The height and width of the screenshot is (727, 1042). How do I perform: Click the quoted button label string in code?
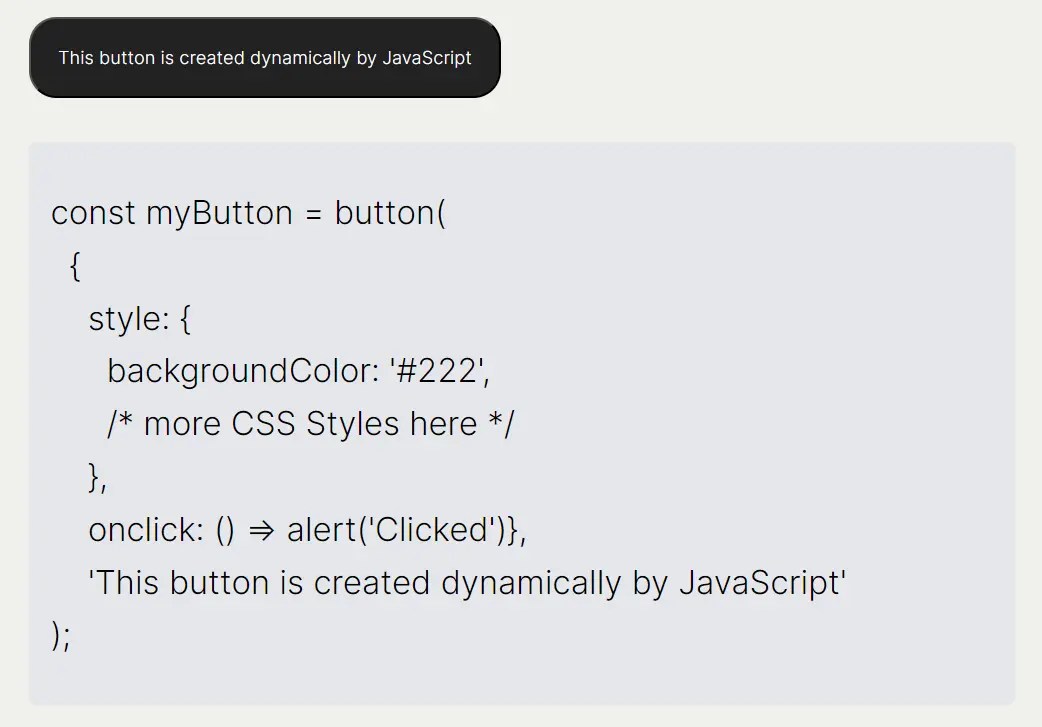click(x=467, y=583)
